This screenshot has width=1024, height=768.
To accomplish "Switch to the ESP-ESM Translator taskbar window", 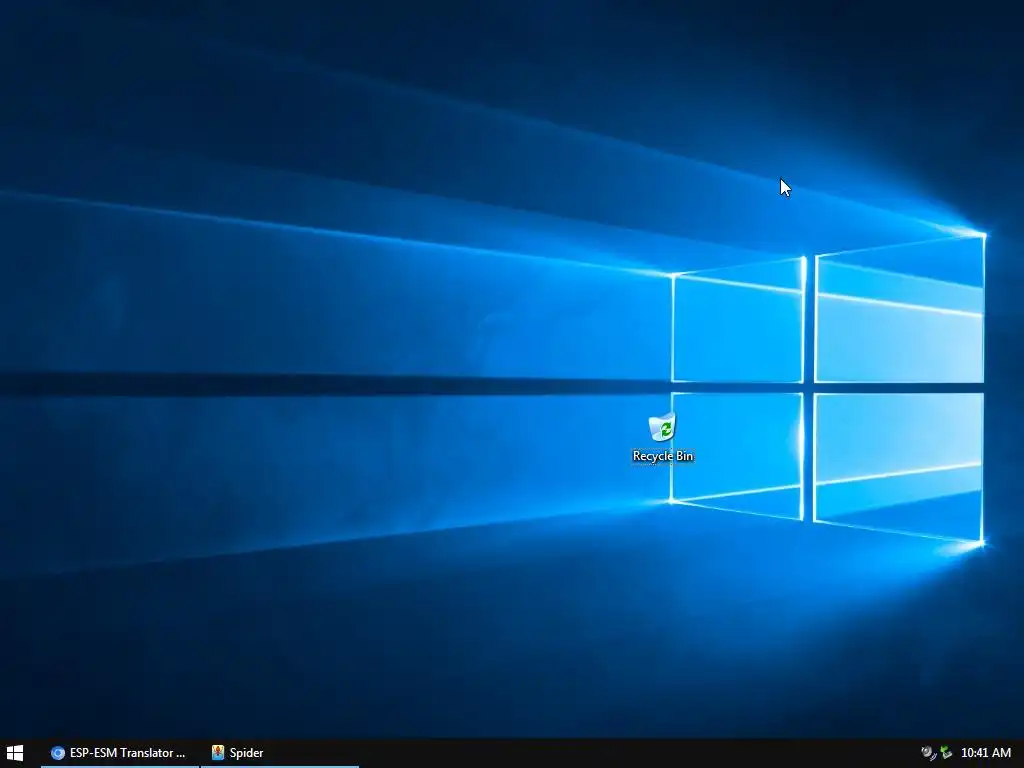I will click(x=120, y=753).
